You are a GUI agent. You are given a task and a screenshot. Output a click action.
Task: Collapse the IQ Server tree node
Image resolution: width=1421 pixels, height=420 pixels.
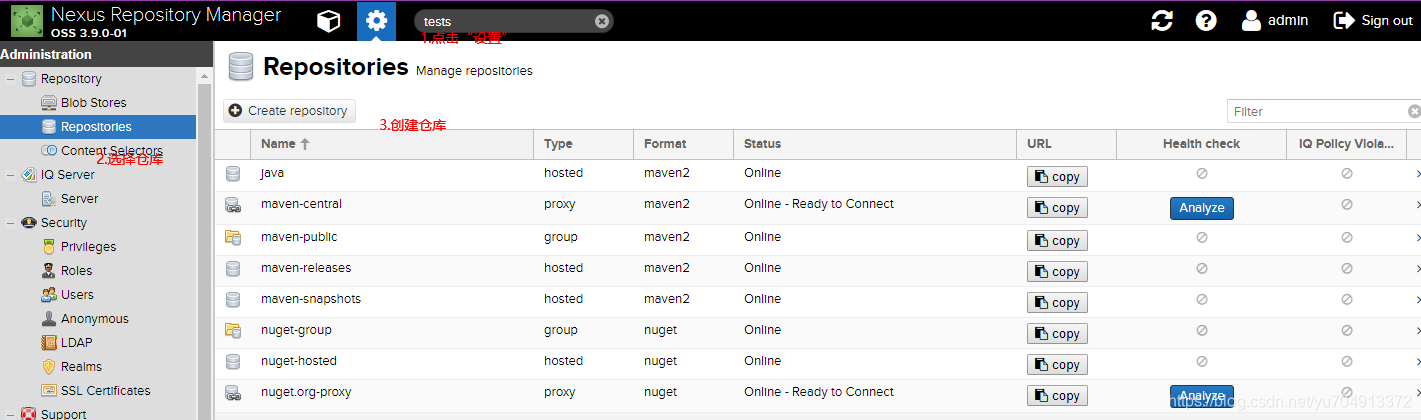(10, 175)
